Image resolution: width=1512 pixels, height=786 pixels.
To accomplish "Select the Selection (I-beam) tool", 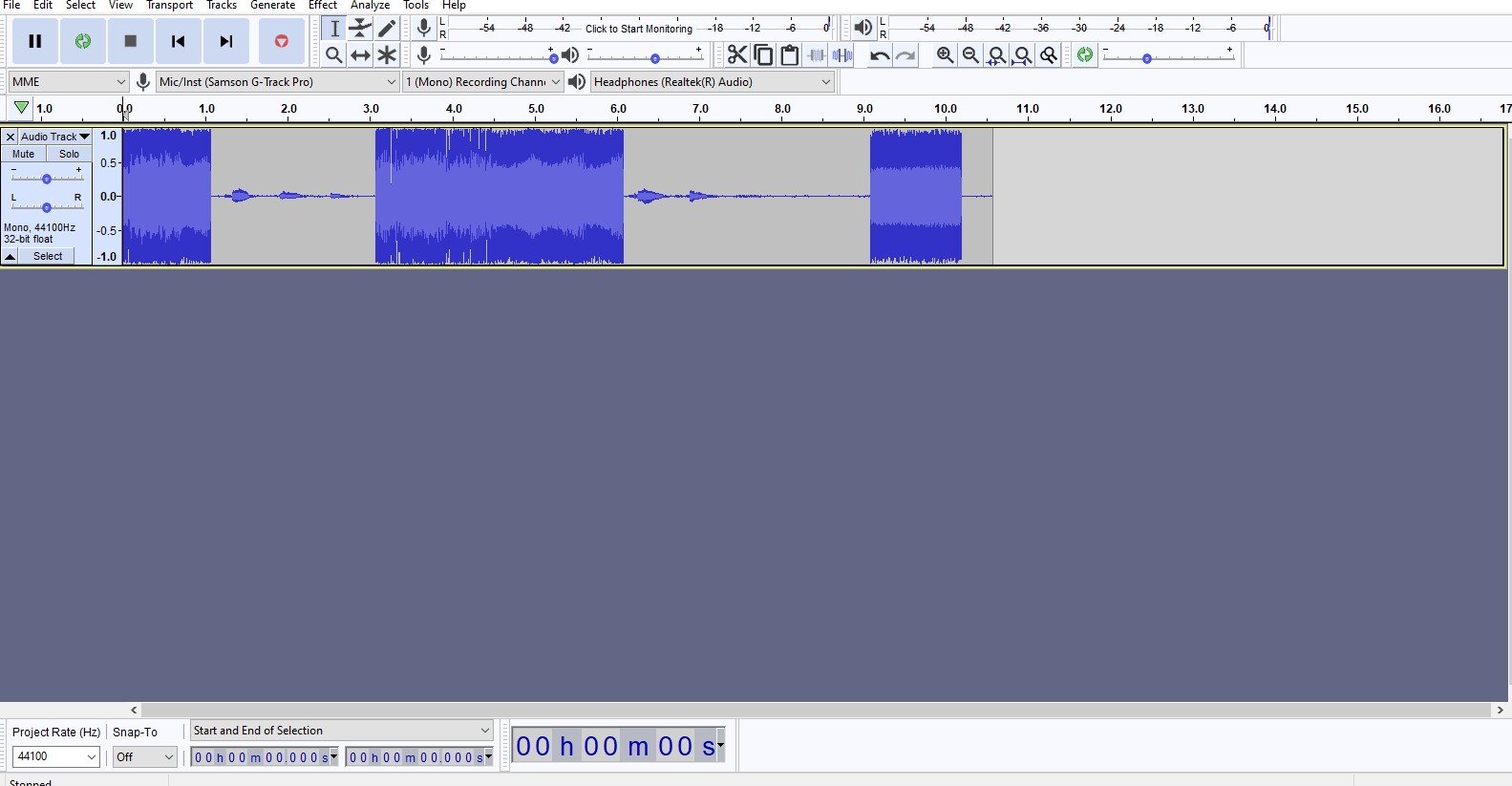I will pos(334,29).
